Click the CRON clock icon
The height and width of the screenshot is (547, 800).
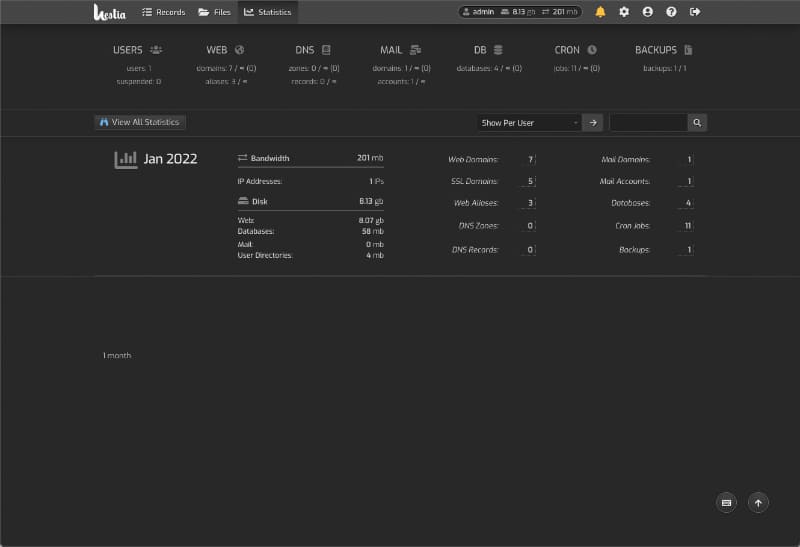[592, 50]
